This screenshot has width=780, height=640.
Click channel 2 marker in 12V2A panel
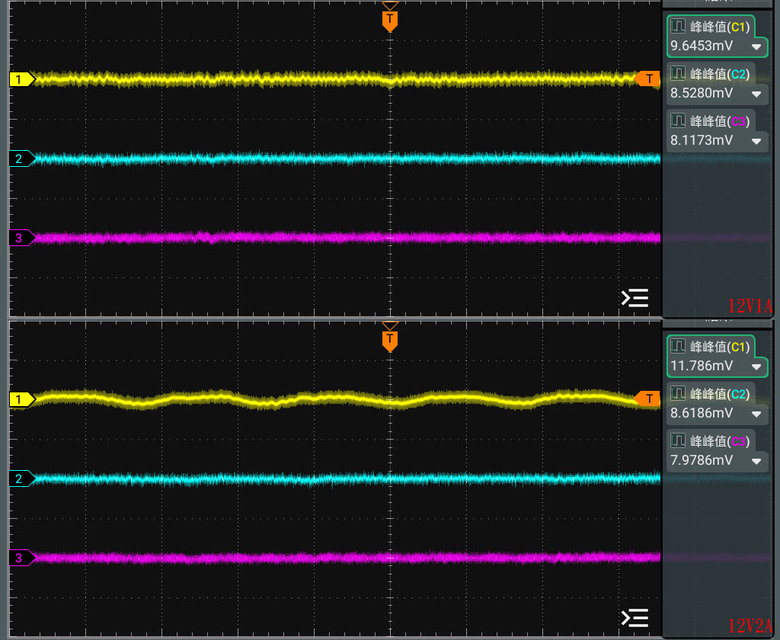coord(22,478)
